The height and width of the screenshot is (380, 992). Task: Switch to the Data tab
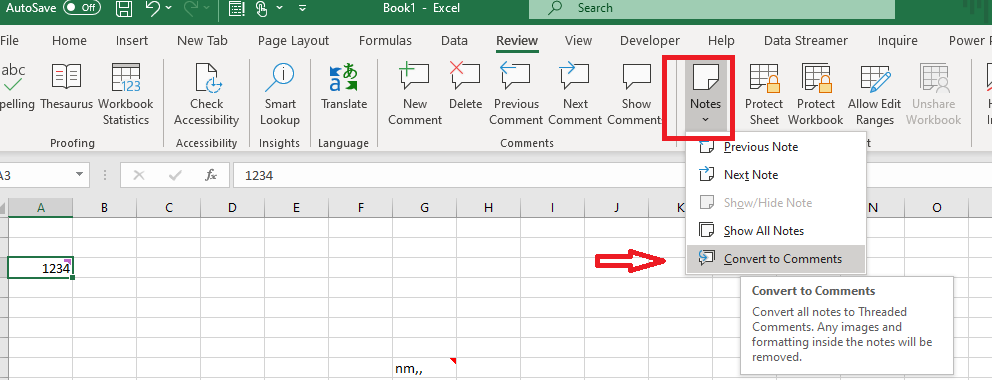click(x=454, y=40)
